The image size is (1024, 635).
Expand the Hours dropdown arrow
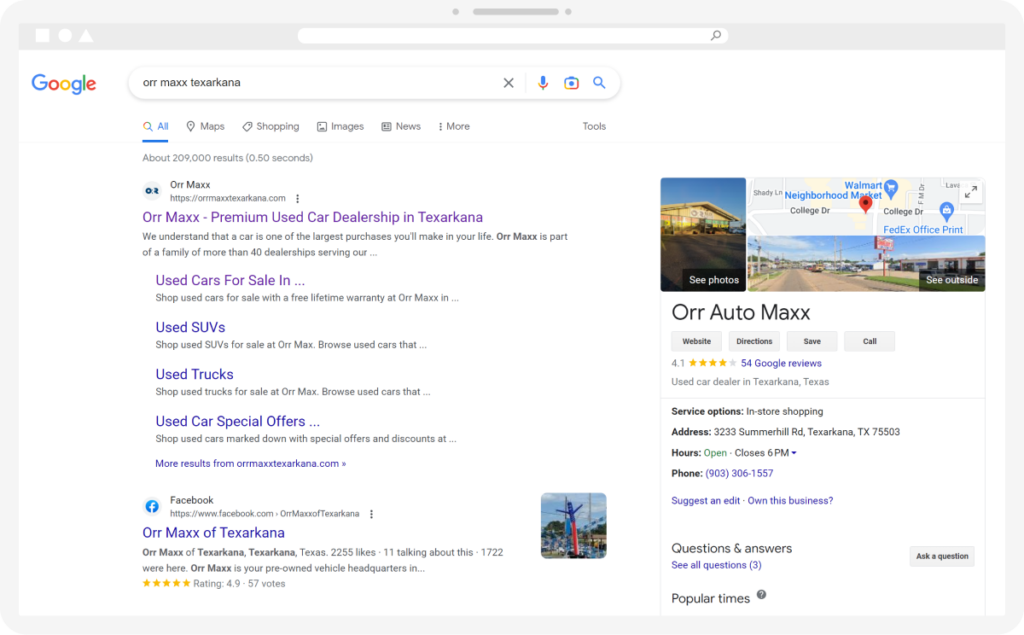794,453
